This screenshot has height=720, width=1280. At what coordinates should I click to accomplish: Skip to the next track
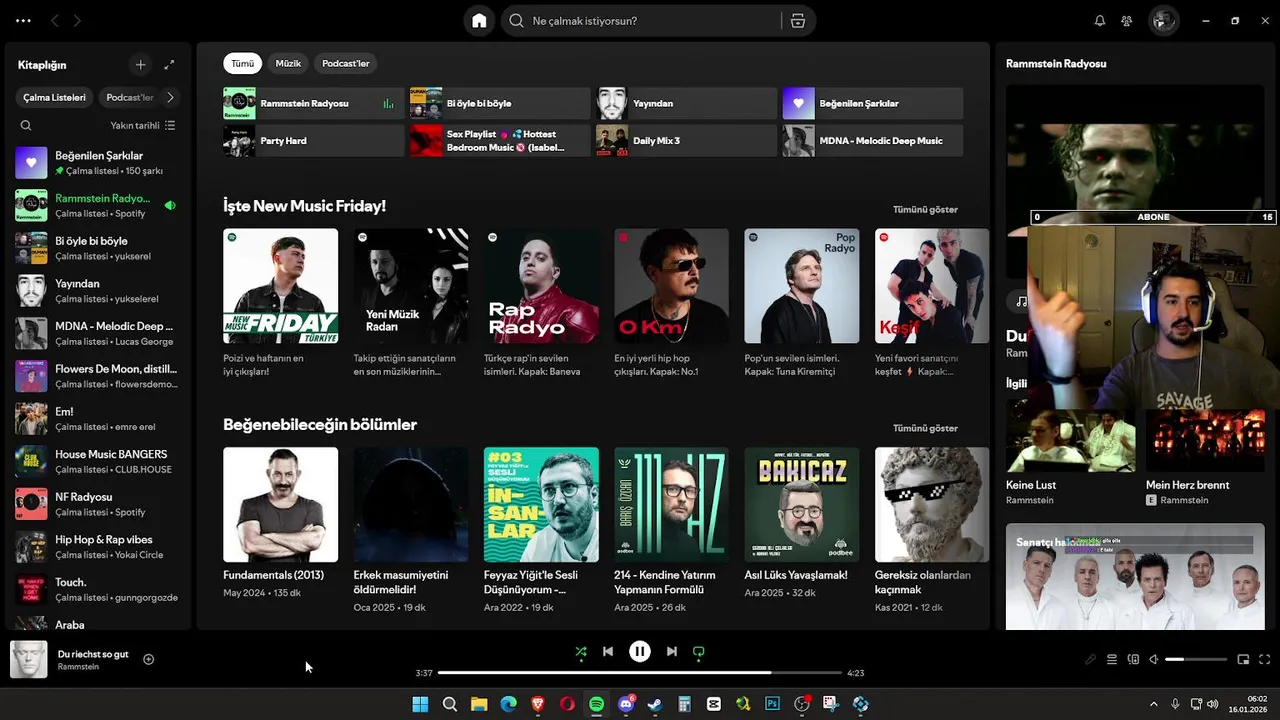(672, 651)
